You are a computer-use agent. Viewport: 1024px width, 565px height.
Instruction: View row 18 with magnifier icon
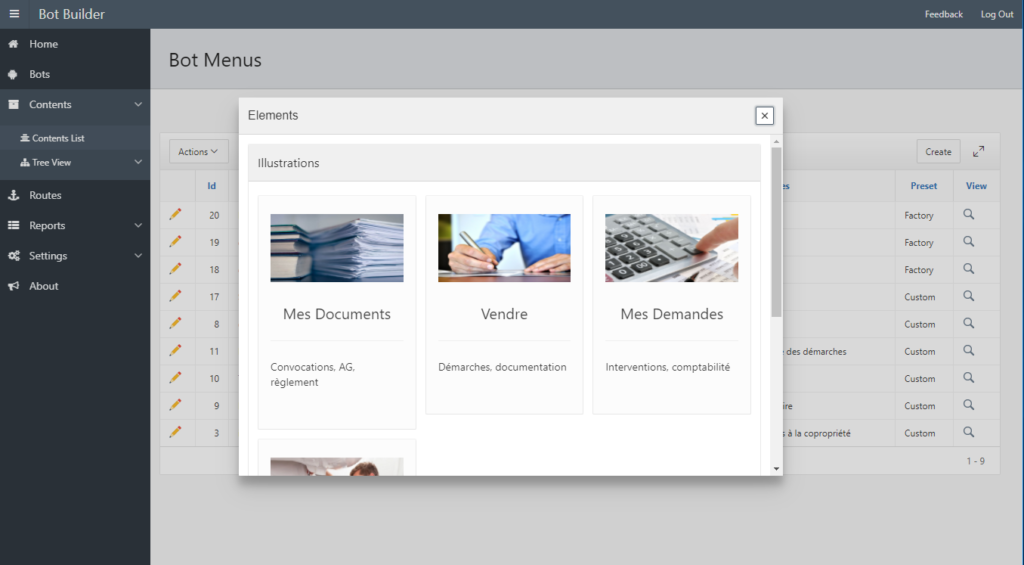coord(968,268)
